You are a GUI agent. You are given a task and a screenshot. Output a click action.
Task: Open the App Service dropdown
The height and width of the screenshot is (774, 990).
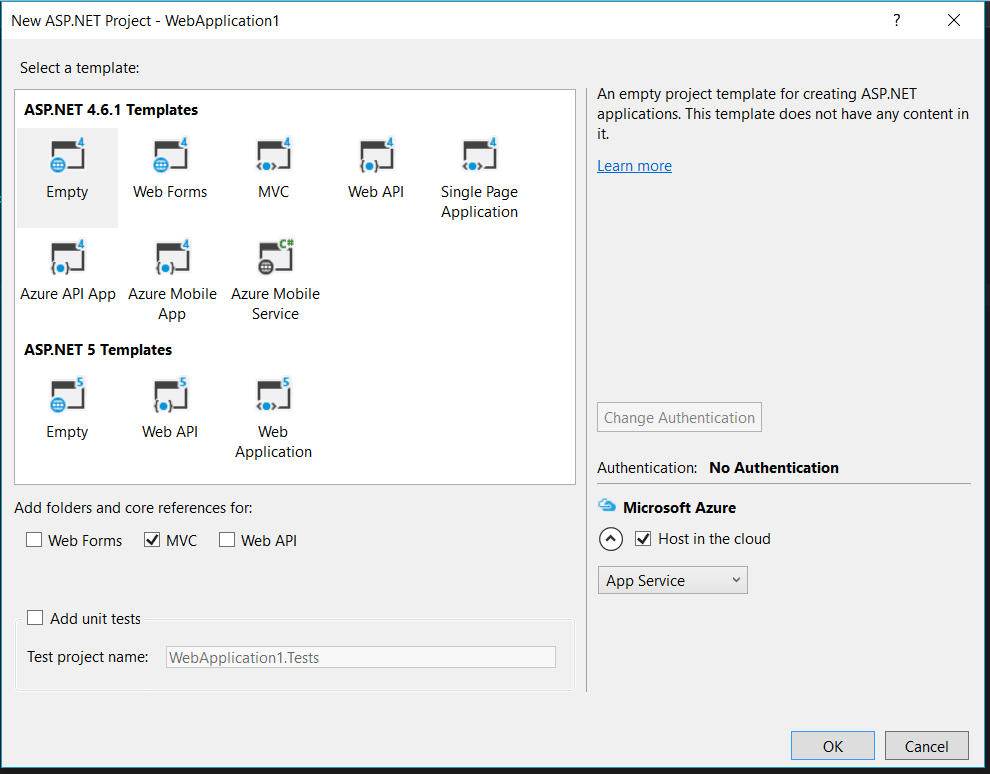(672, 580)
